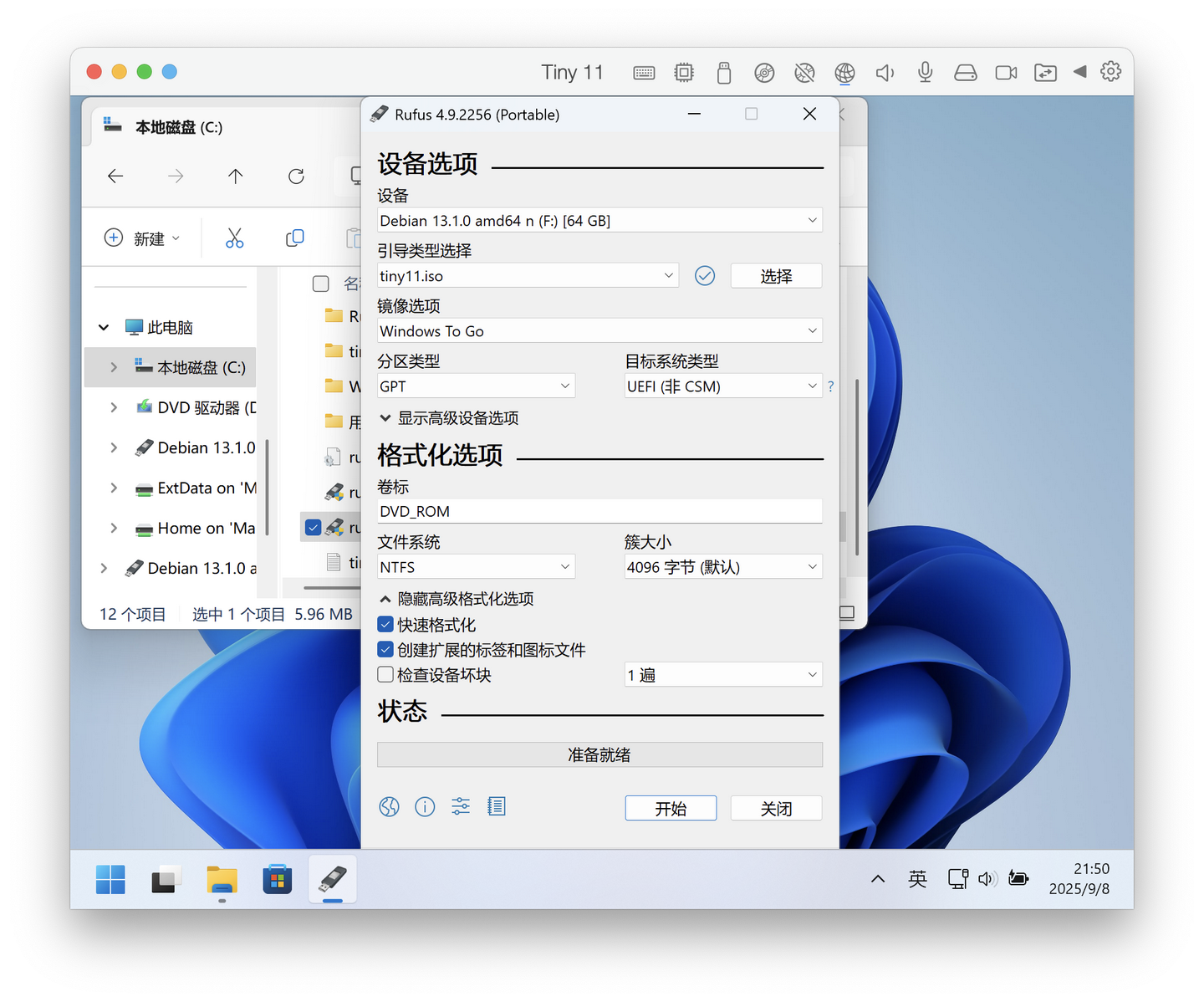The width and height of the screenshot is (1204, 1002).
Task: Open the 簇大小 4096 字节 dropdown
Action: tap(723, 567)
